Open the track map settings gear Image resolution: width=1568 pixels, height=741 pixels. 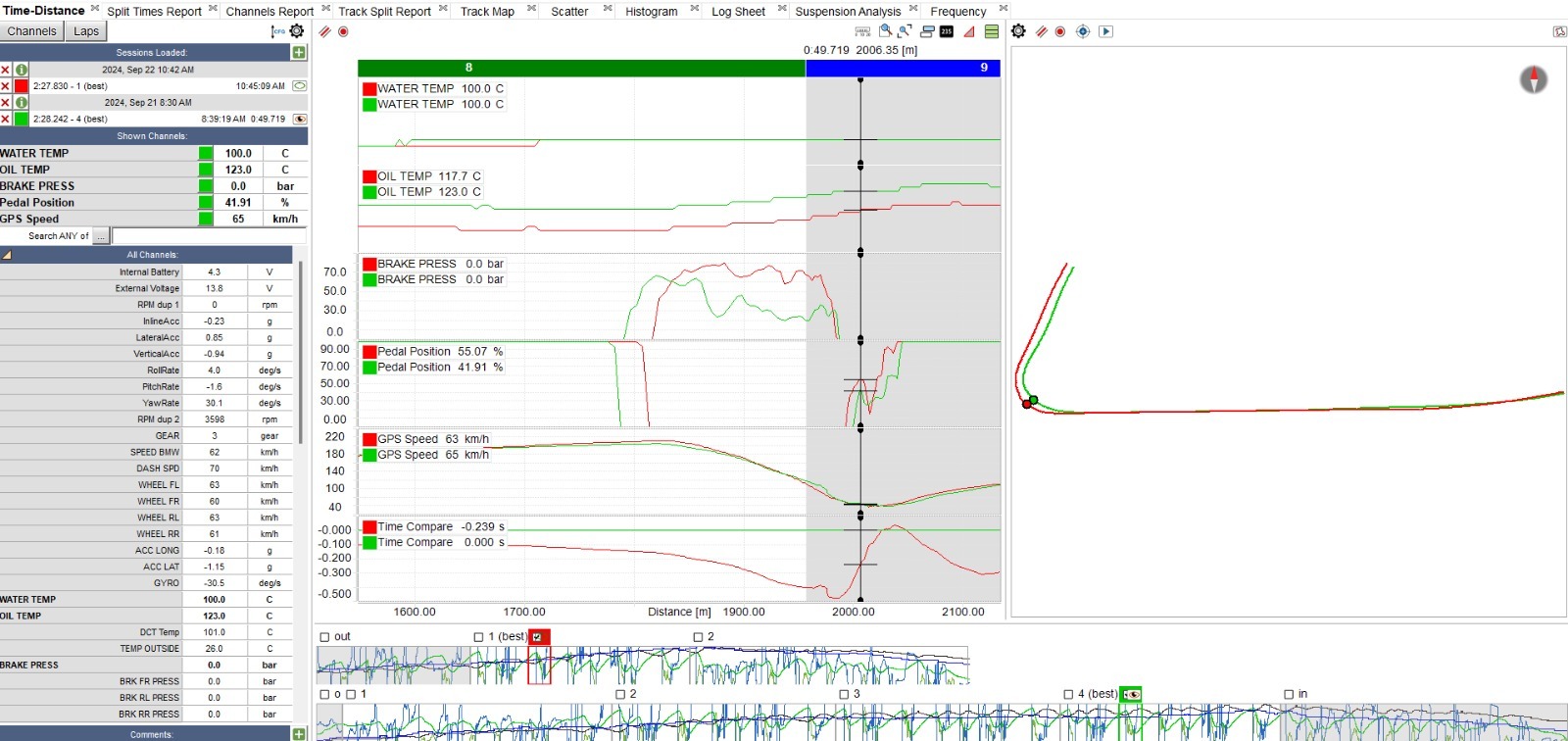[x=1019, y=31]
